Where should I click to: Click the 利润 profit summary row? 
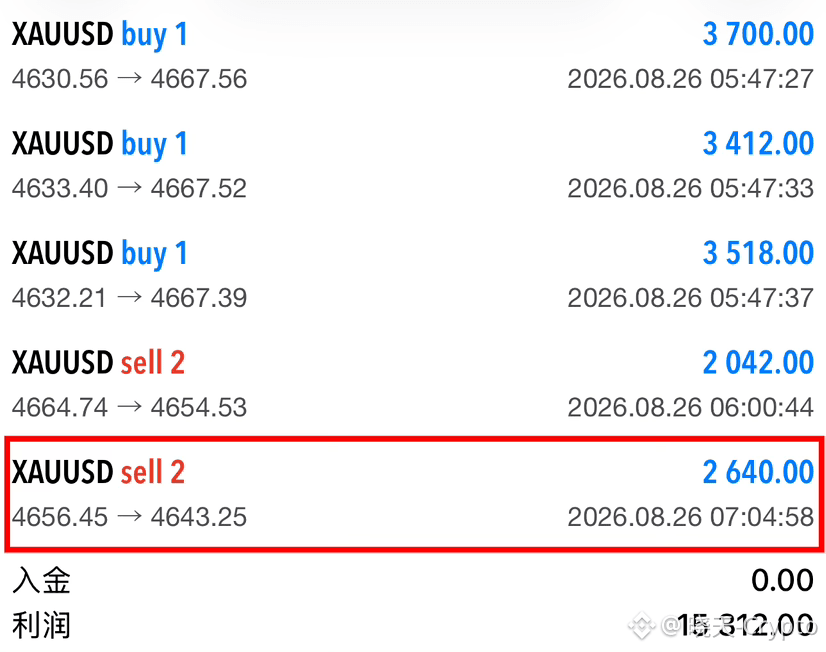pos(413,625)
